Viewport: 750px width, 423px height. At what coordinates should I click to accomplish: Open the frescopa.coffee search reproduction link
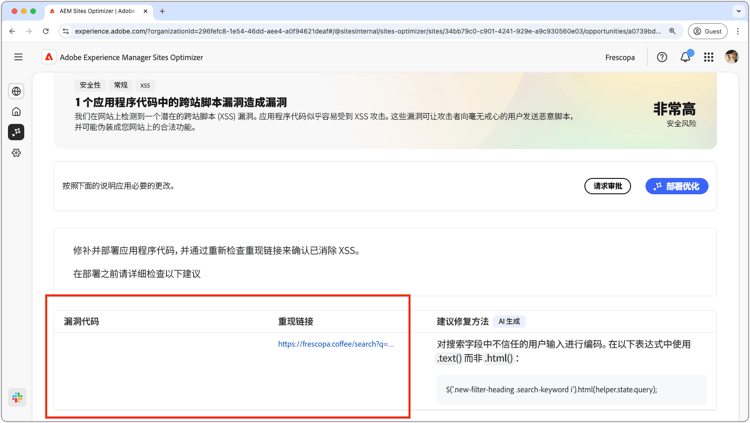pos(336,344)
